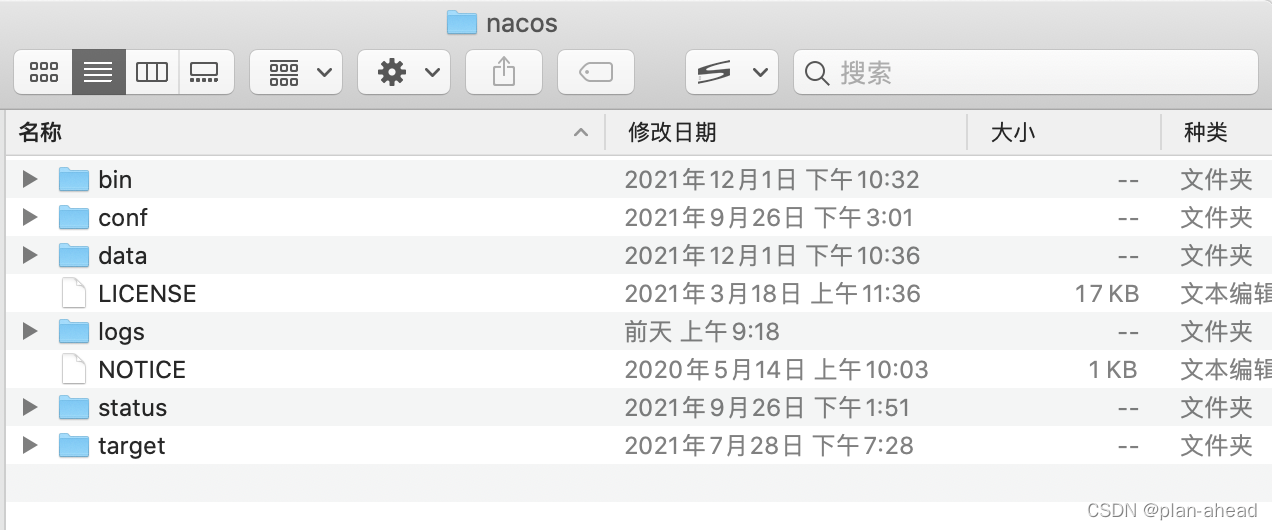Click in the 搜索 search field
Image resolution: width=1272 pixels, height=530 pixels.
1026,72
